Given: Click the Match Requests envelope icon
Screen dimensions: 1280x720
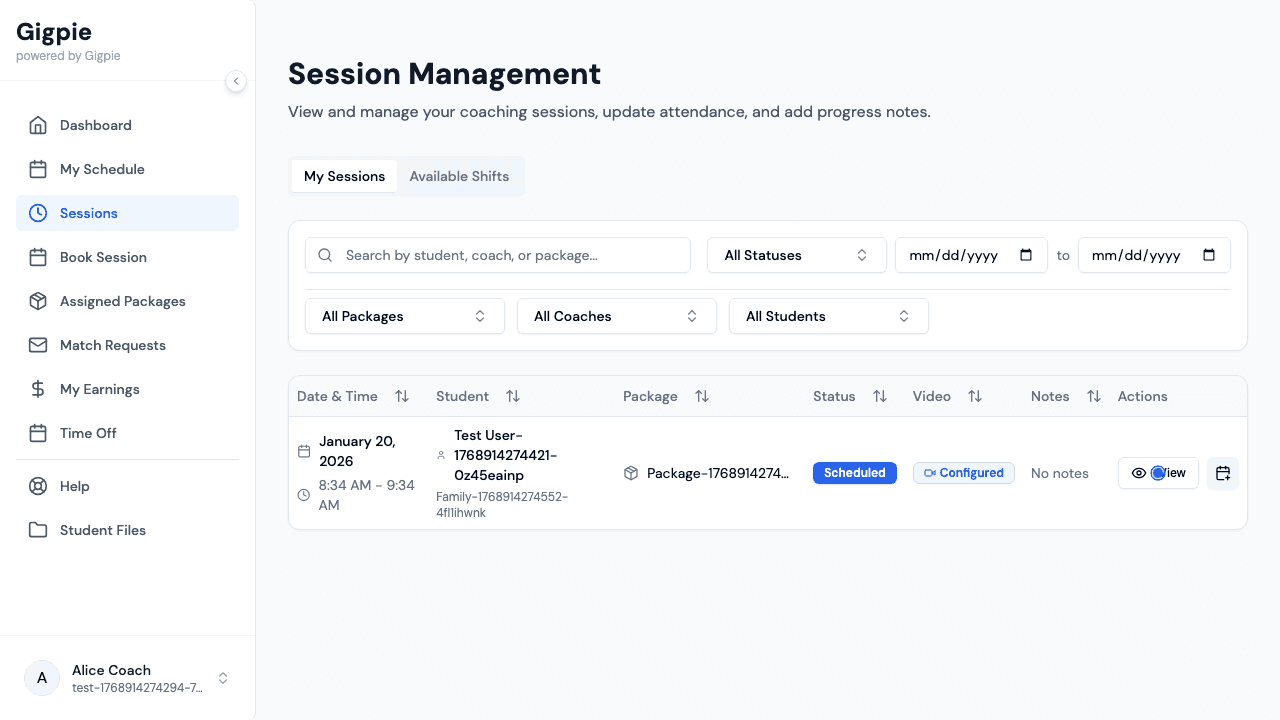Looking at the screenshot, I should [38, 345].
